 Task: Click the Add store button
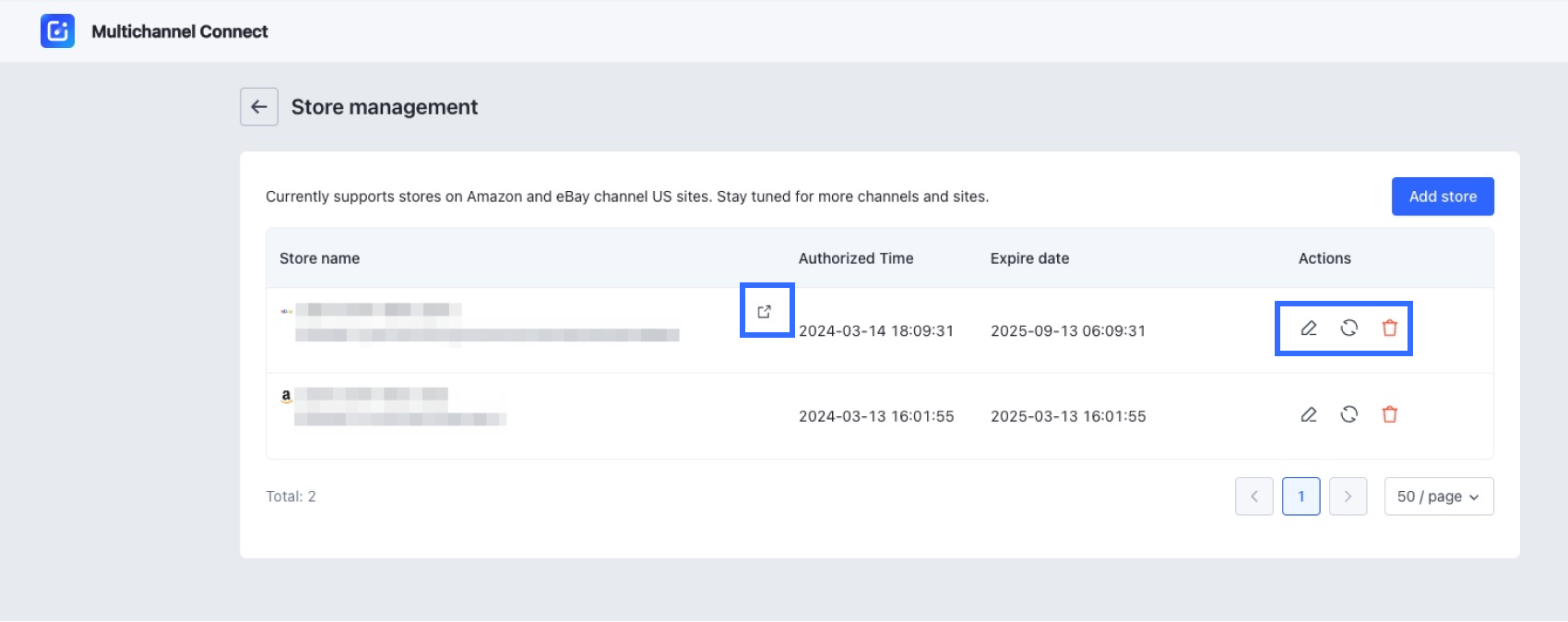(x=1443, y=197)
